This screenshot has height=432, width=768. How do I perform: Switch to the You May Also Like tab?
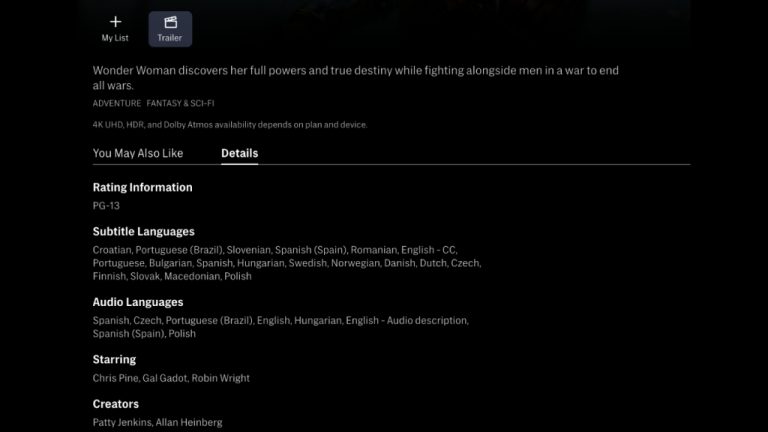pyautogui.click(x=138, y=153)
